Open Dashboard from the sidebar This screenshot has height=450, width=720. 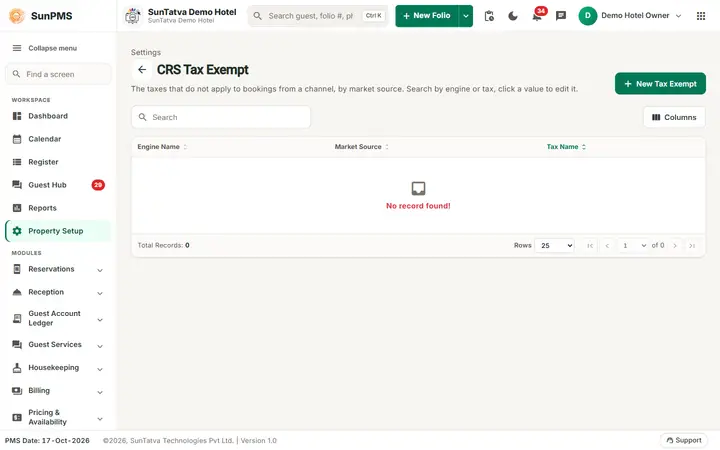coord(58,116)
